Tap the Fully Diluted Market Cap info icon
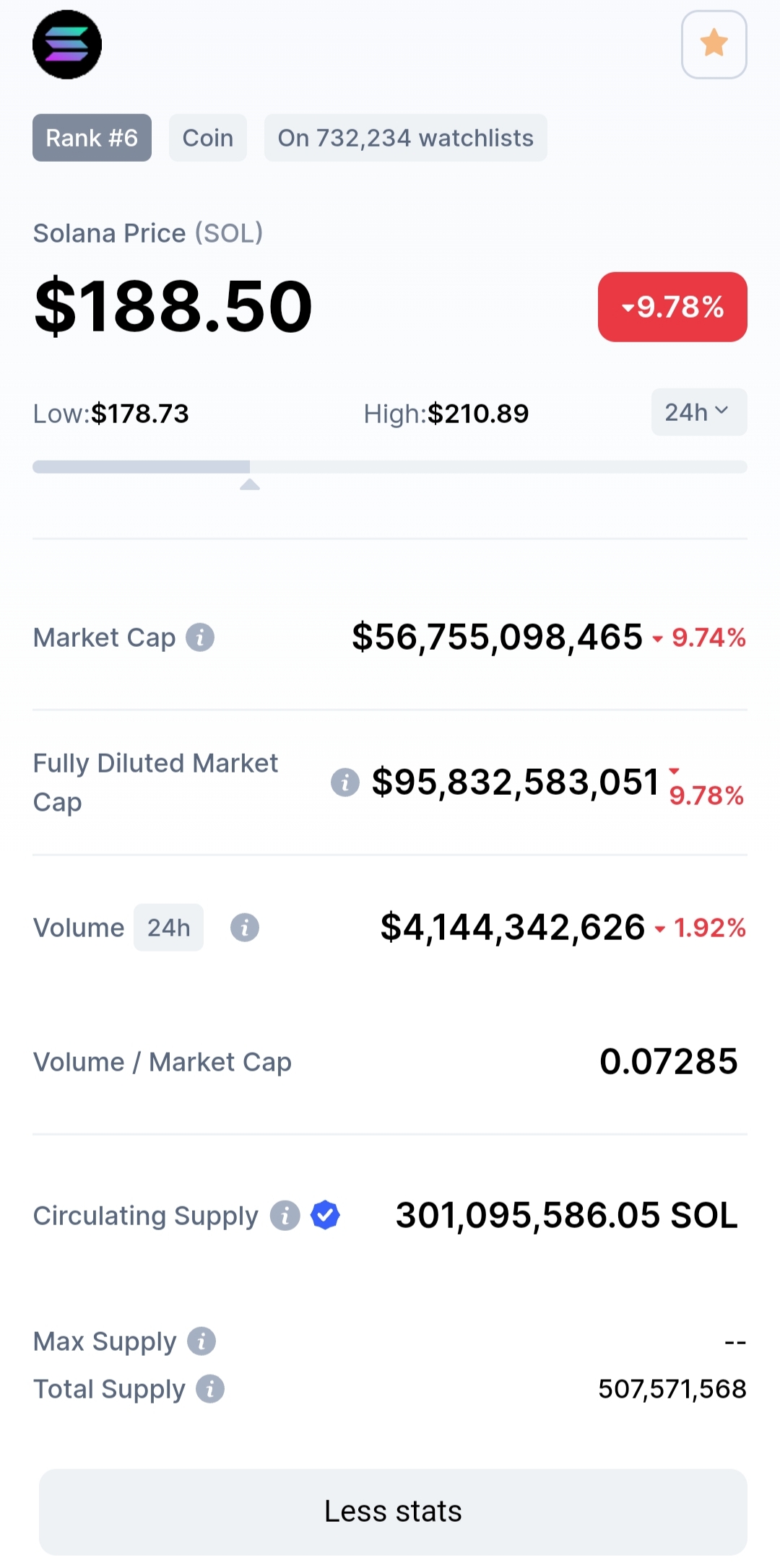 pos(345,782)
